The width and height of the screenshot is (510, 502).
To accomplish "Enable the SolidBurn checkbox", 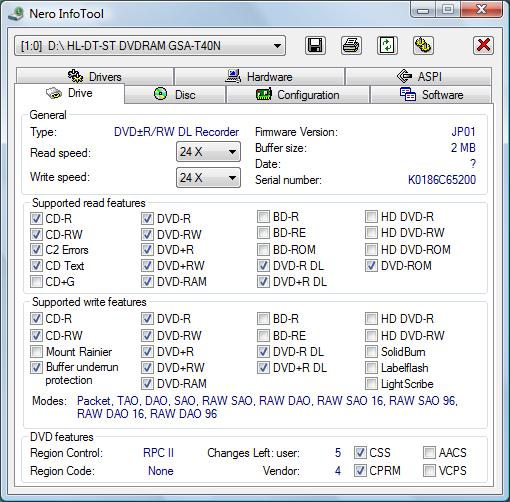I will point(371,351).
